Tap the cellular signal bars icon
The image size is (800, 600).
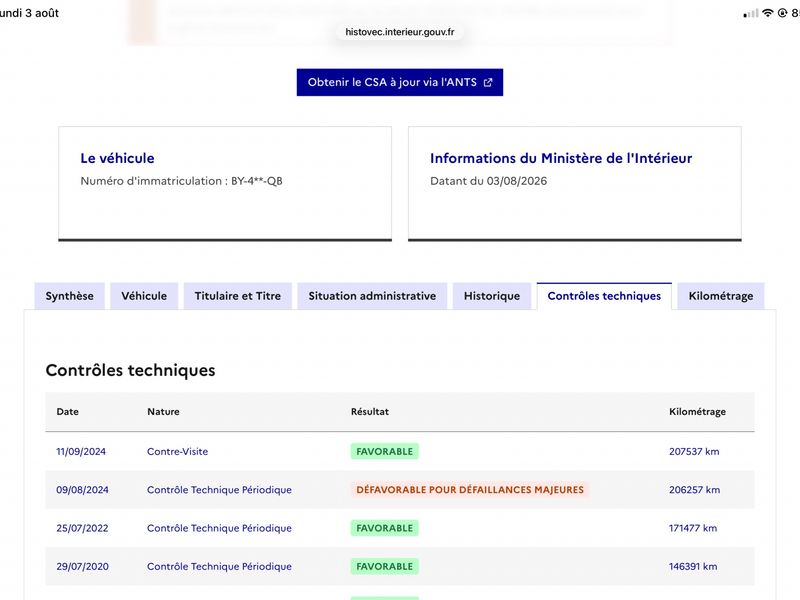(751, 14)
